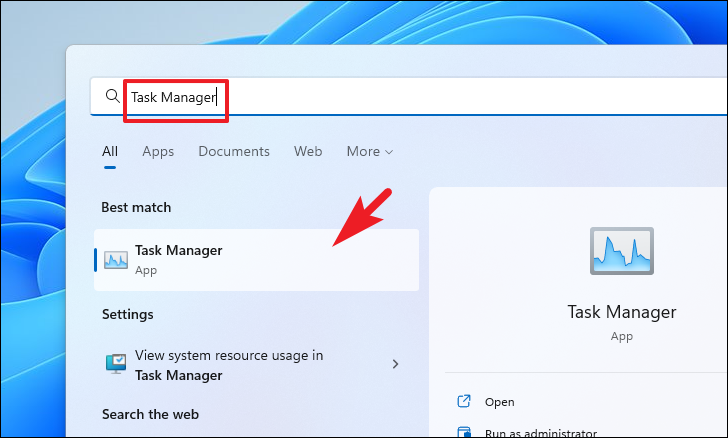
Task: Click the Best match heading
Action: 136,207
